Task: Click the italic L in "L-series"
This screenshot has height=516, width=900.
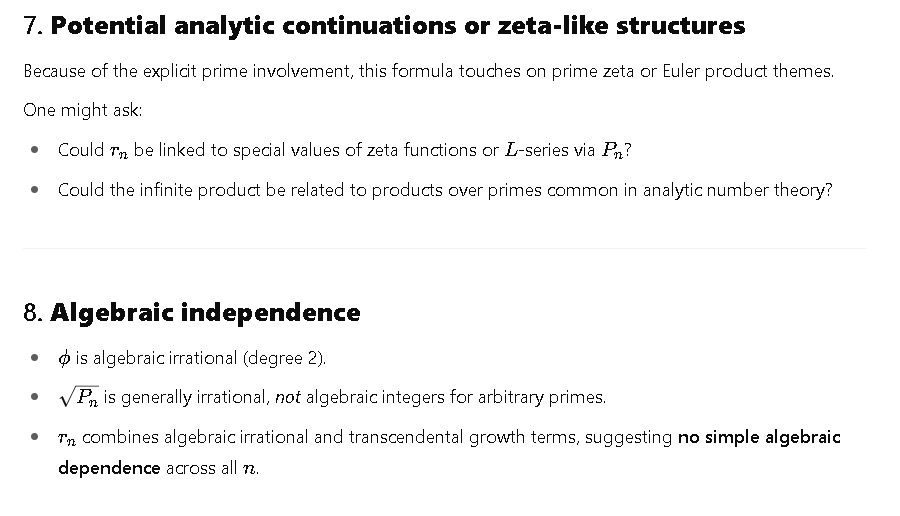Action: (x=510, y=150)
